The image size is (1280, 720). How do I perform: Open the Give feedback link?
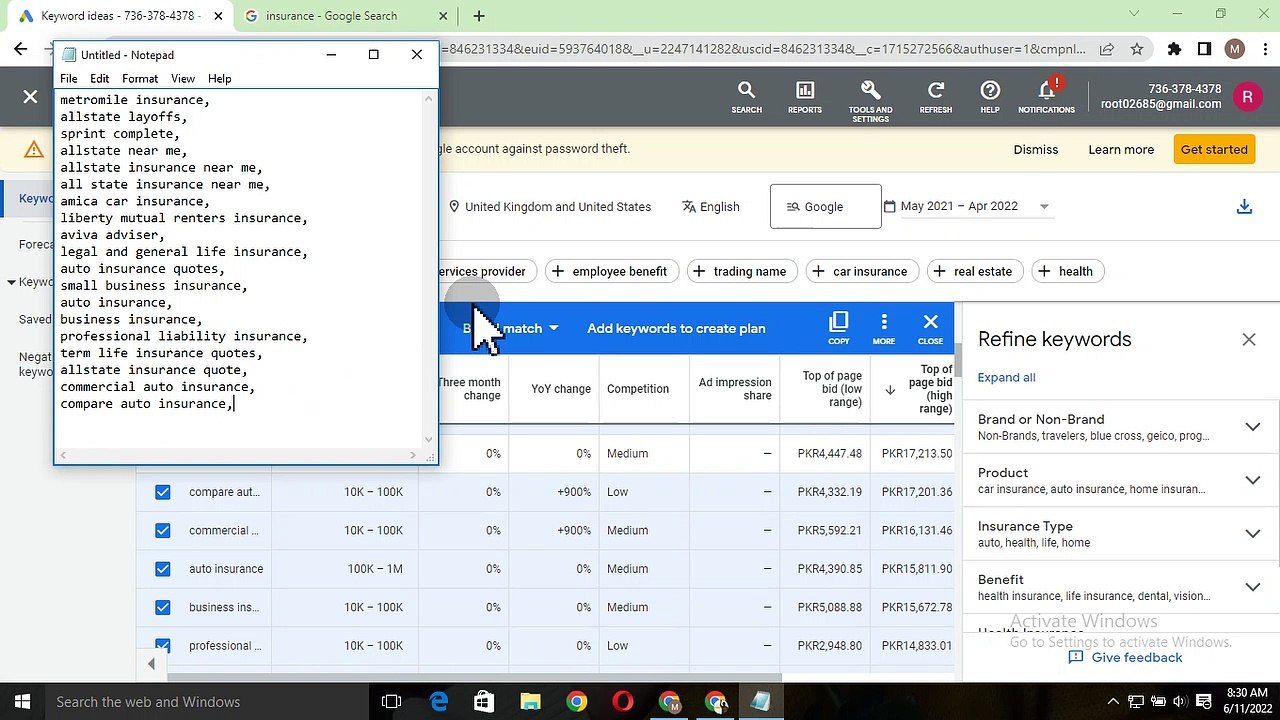click(x=1125, y=657)
